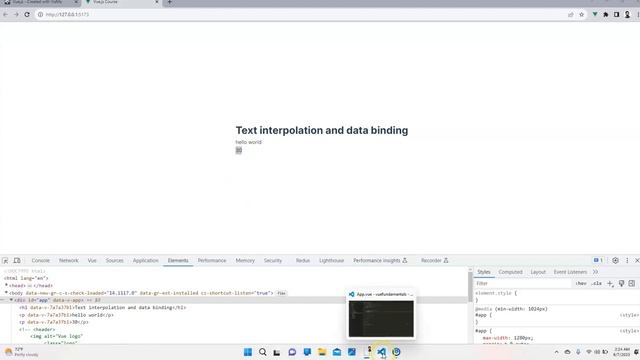
Task: Click the page heading Text interpolation
Action: click(322, 130)
